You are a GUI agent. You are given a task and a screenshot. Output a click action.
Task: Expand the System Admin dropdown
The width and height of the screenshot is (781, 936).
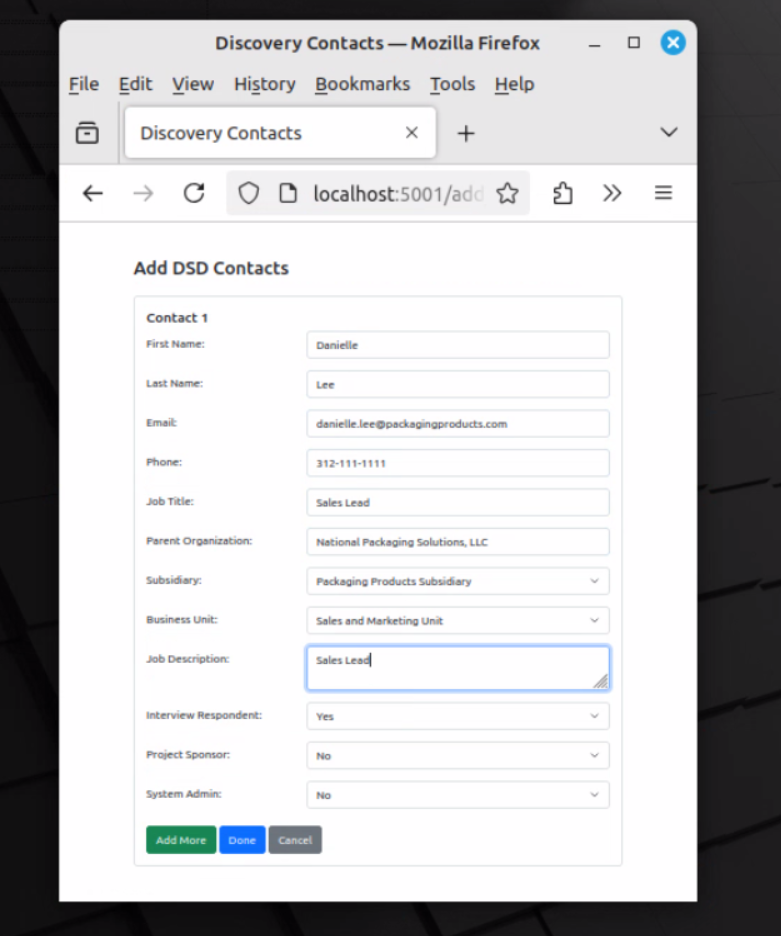point(458,795)
